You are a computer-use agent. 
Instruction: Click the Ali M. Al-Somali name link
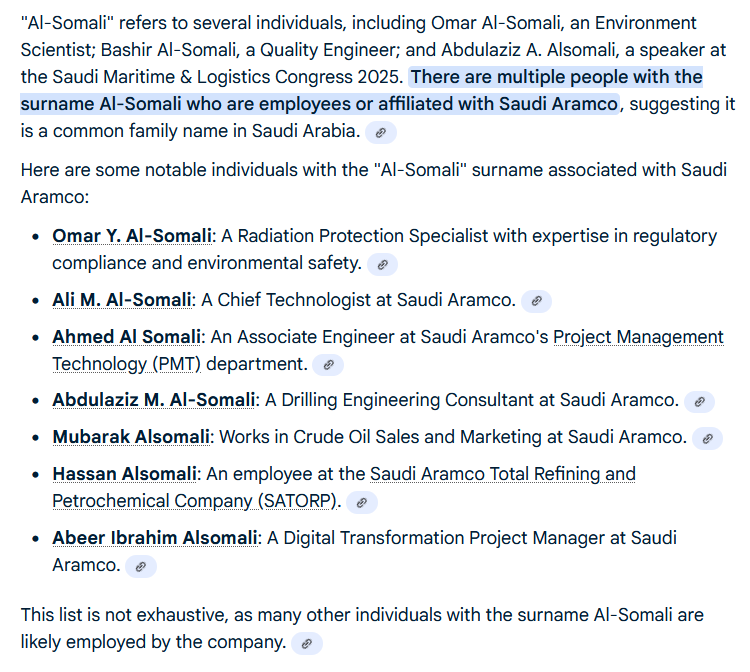tap(121, 299)
